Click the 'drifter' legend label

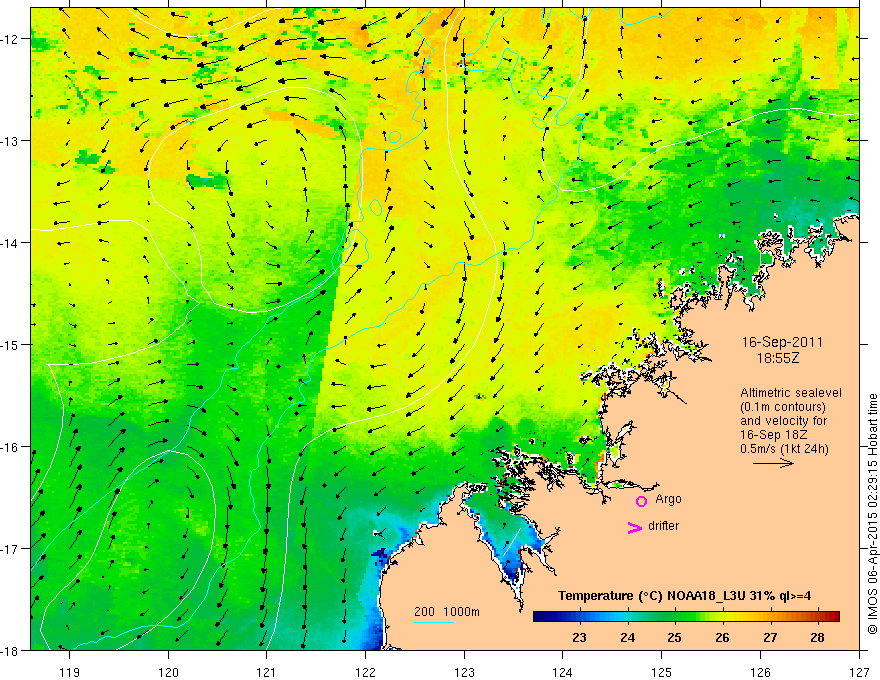pos(663,526)
